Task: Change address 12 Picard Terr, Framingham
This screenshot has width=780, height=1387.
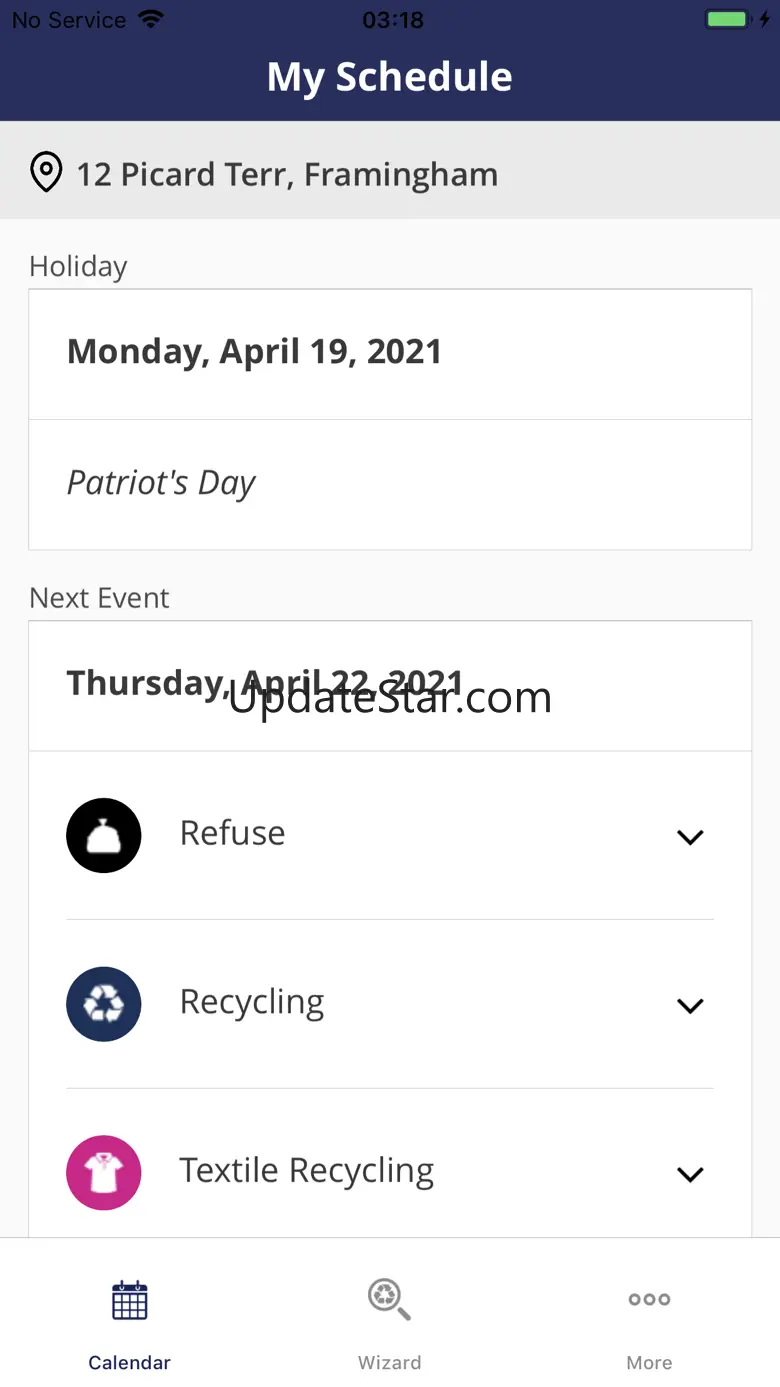Action: pyautogui.click(x=287, y=174)
